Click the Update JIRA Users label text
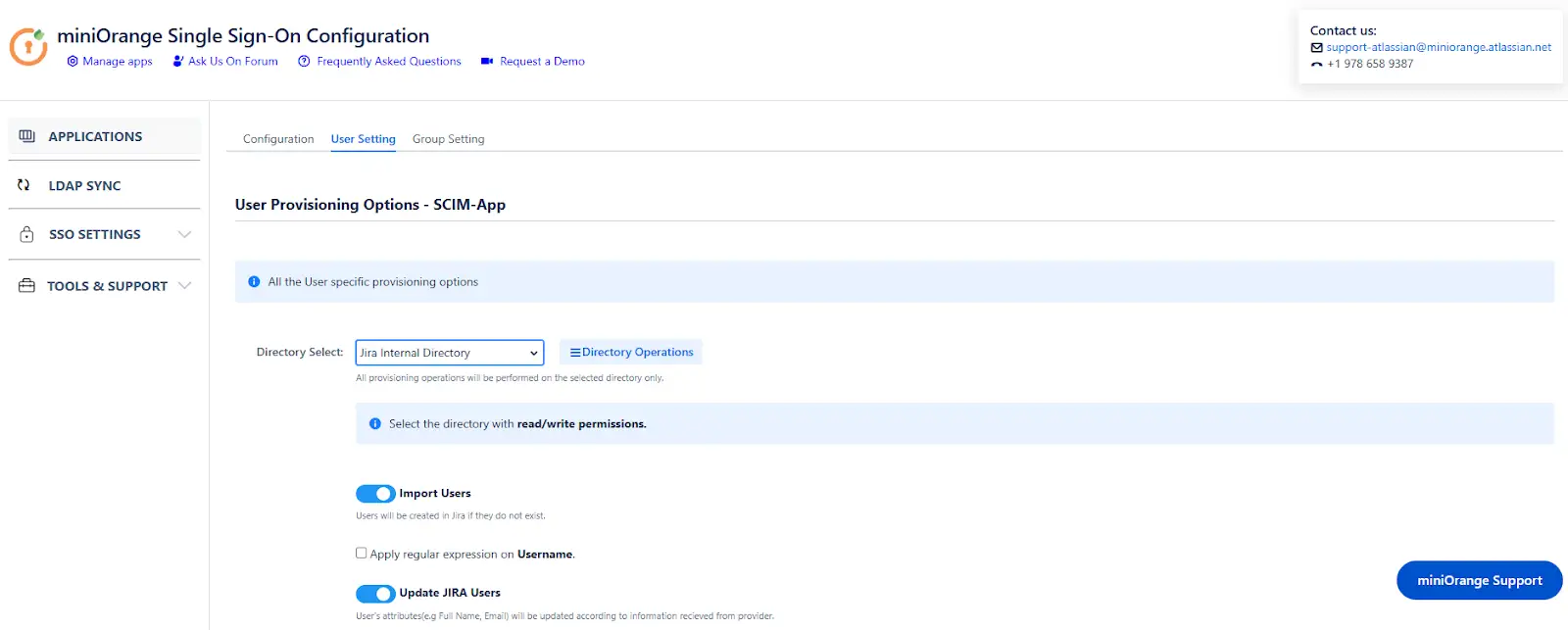 point(450,593)
